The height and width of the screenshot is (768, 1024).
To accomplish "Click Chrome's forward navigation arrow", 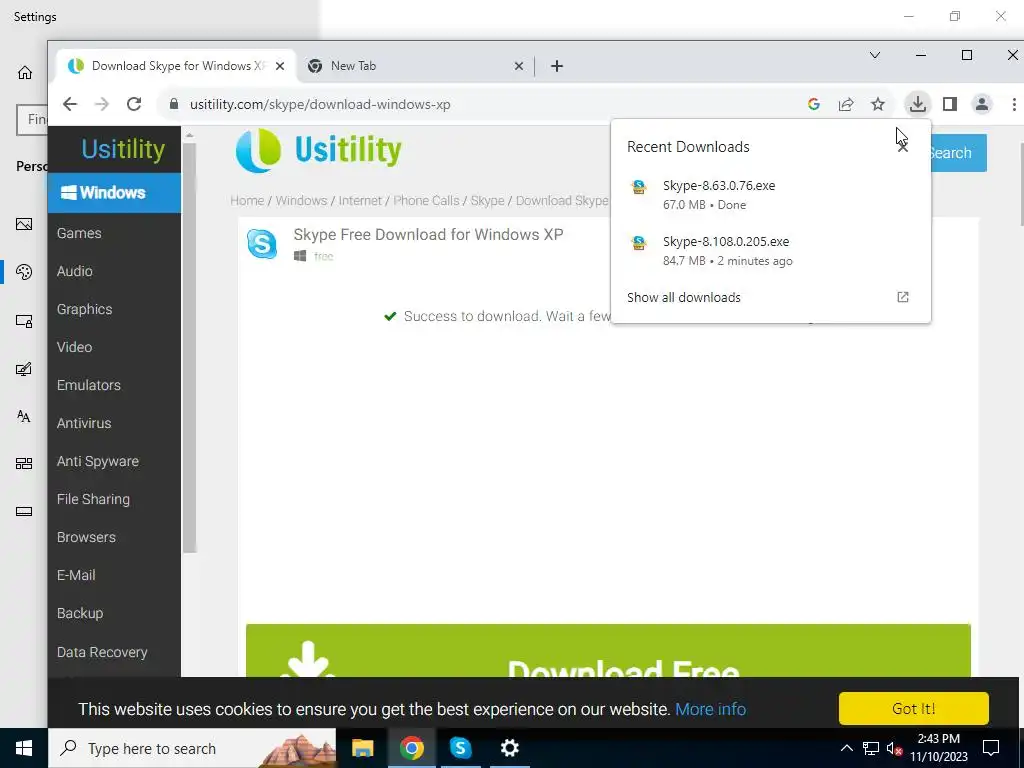I will 101,104.
